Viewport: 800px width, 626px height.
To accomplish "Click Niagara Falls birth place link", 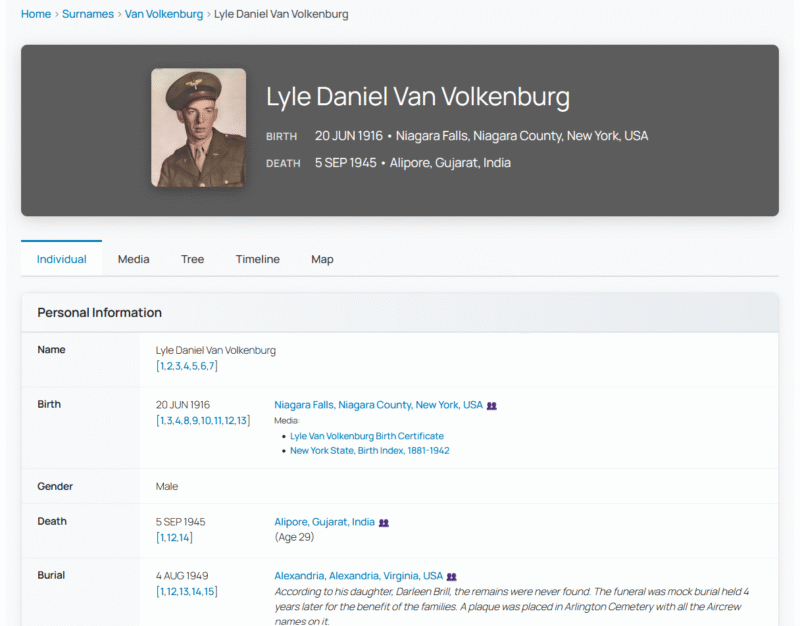I will tap(378, 405).
